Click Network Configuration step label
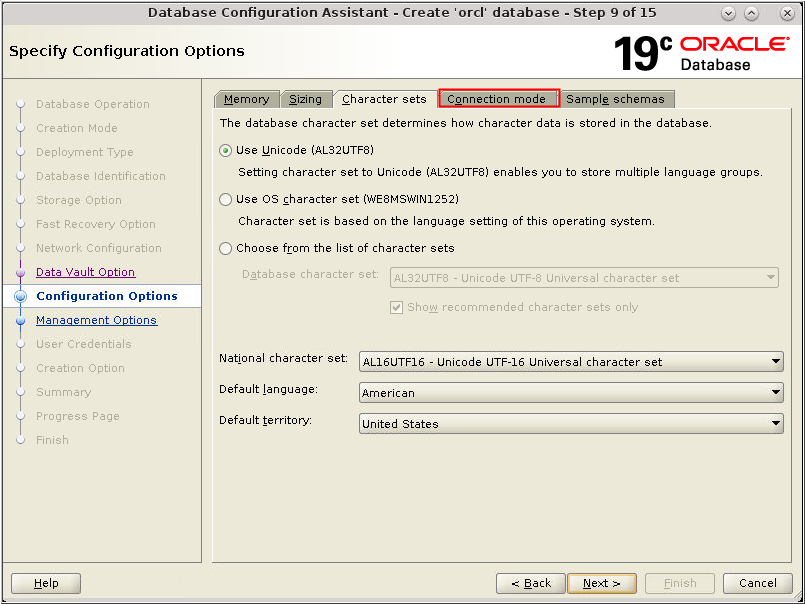This screenshot has width=805, height=604. click(x=99, y=249)
